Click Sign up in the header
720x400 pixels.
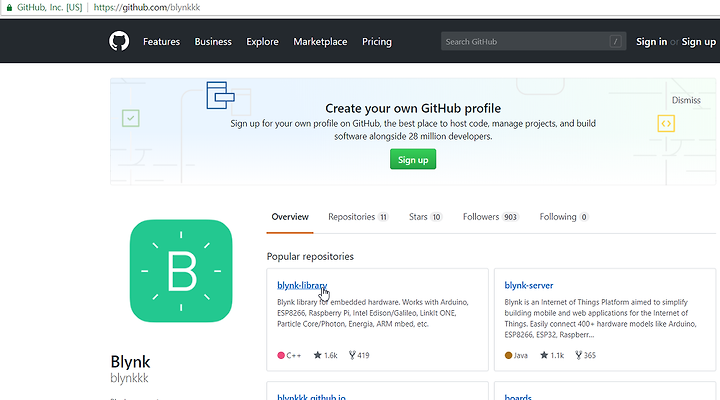698,42
